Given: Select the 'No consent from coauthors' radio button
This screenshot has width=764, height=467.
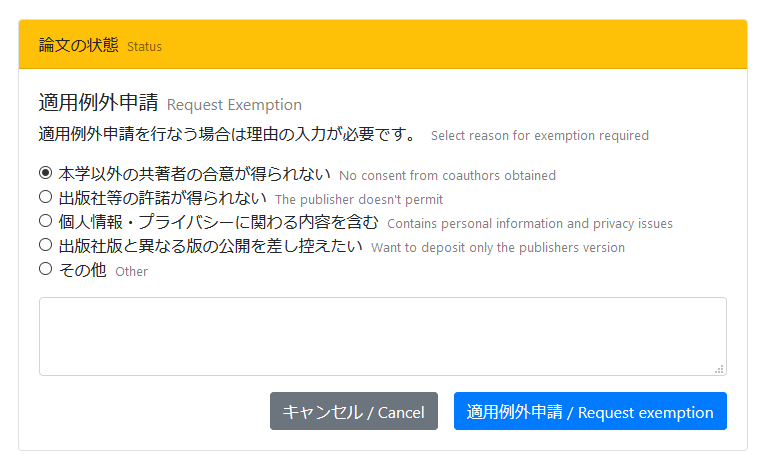Looking at the screenshot, I should [45, 173].
